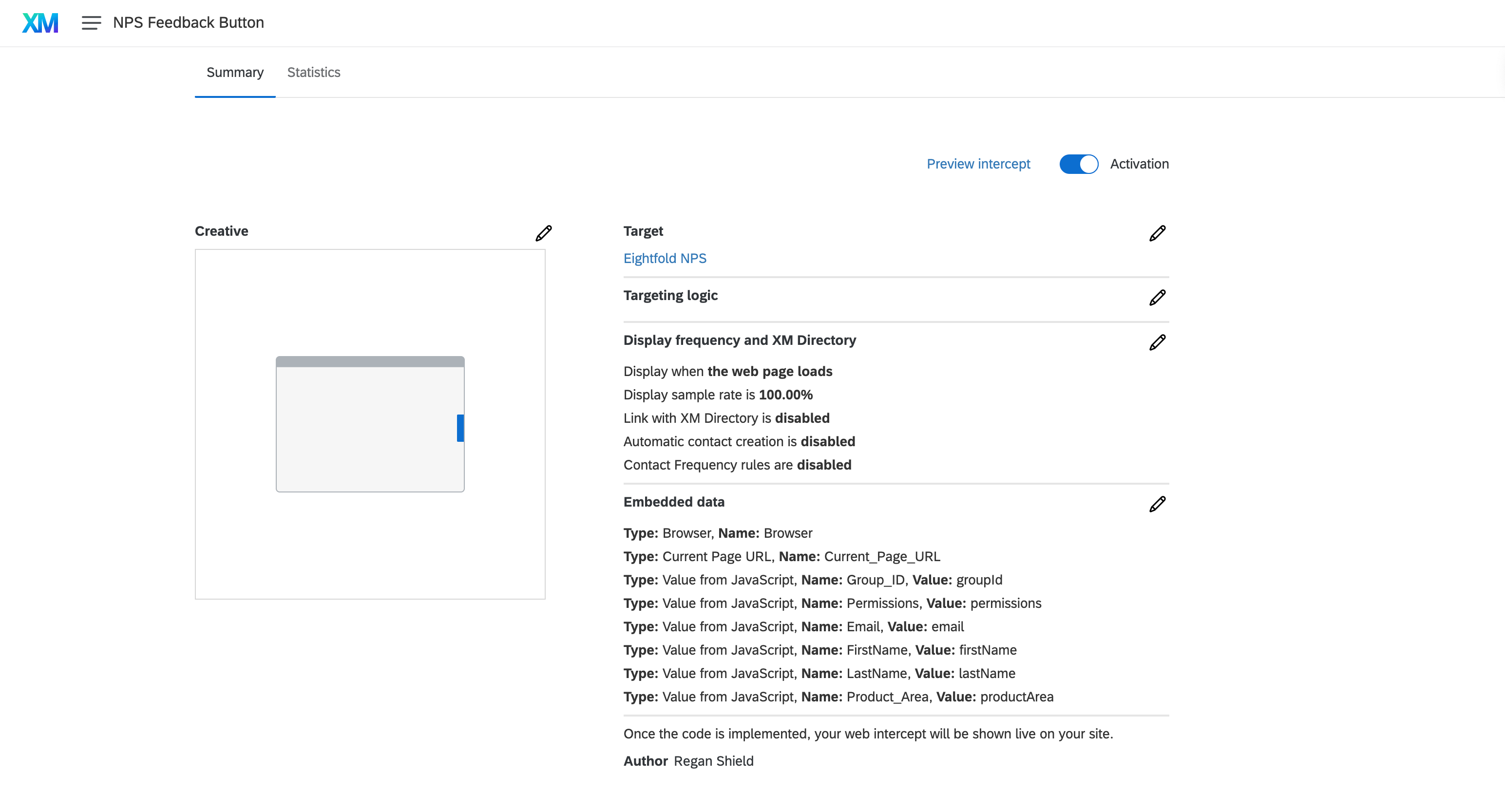Viewport: 1505px width, 812px height.
Task: Click the Current_Page_URL embedded data row
Action: pos(781,557)
